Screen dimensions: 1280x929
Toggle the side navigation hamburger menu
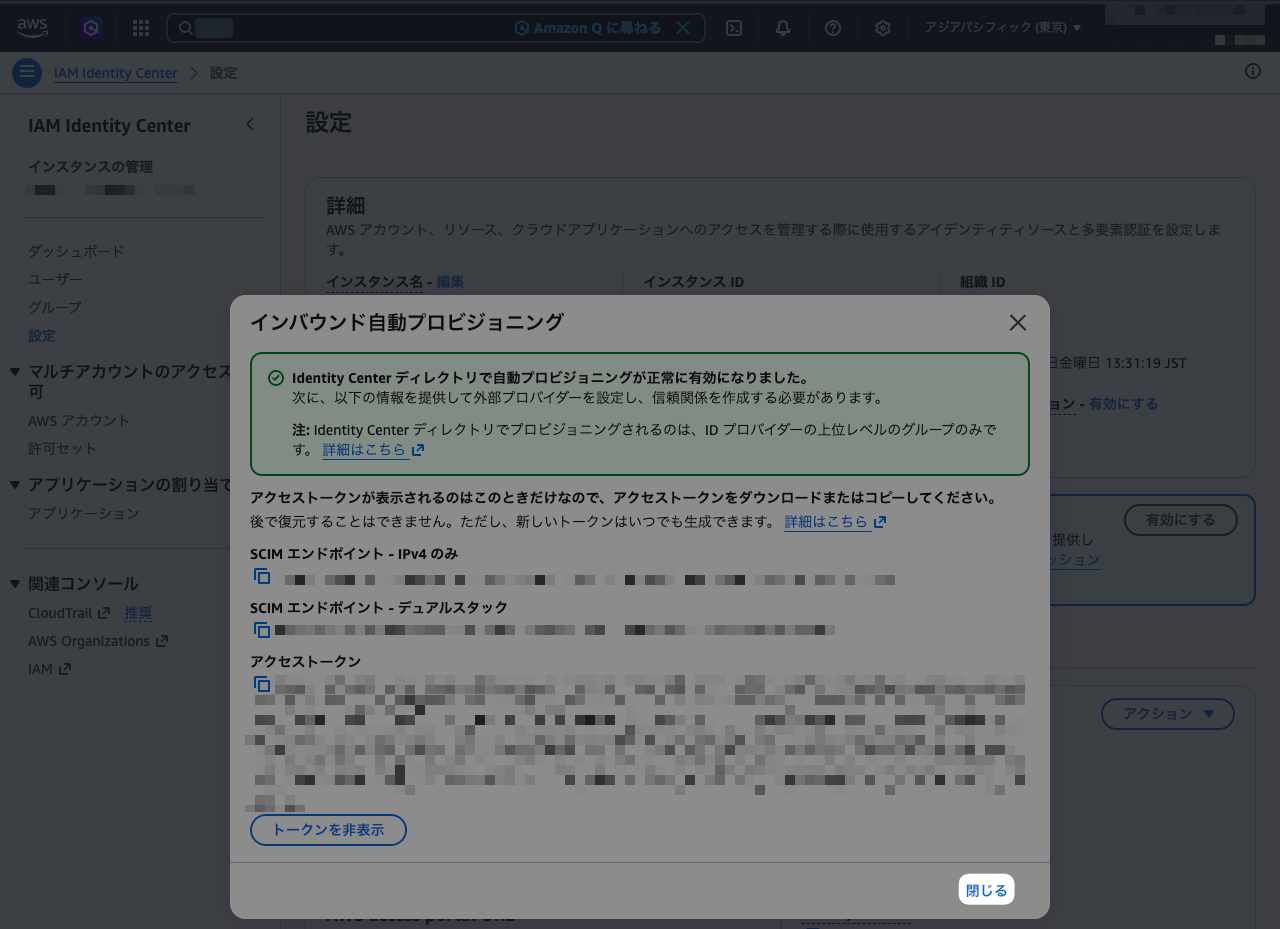(27, 73)
